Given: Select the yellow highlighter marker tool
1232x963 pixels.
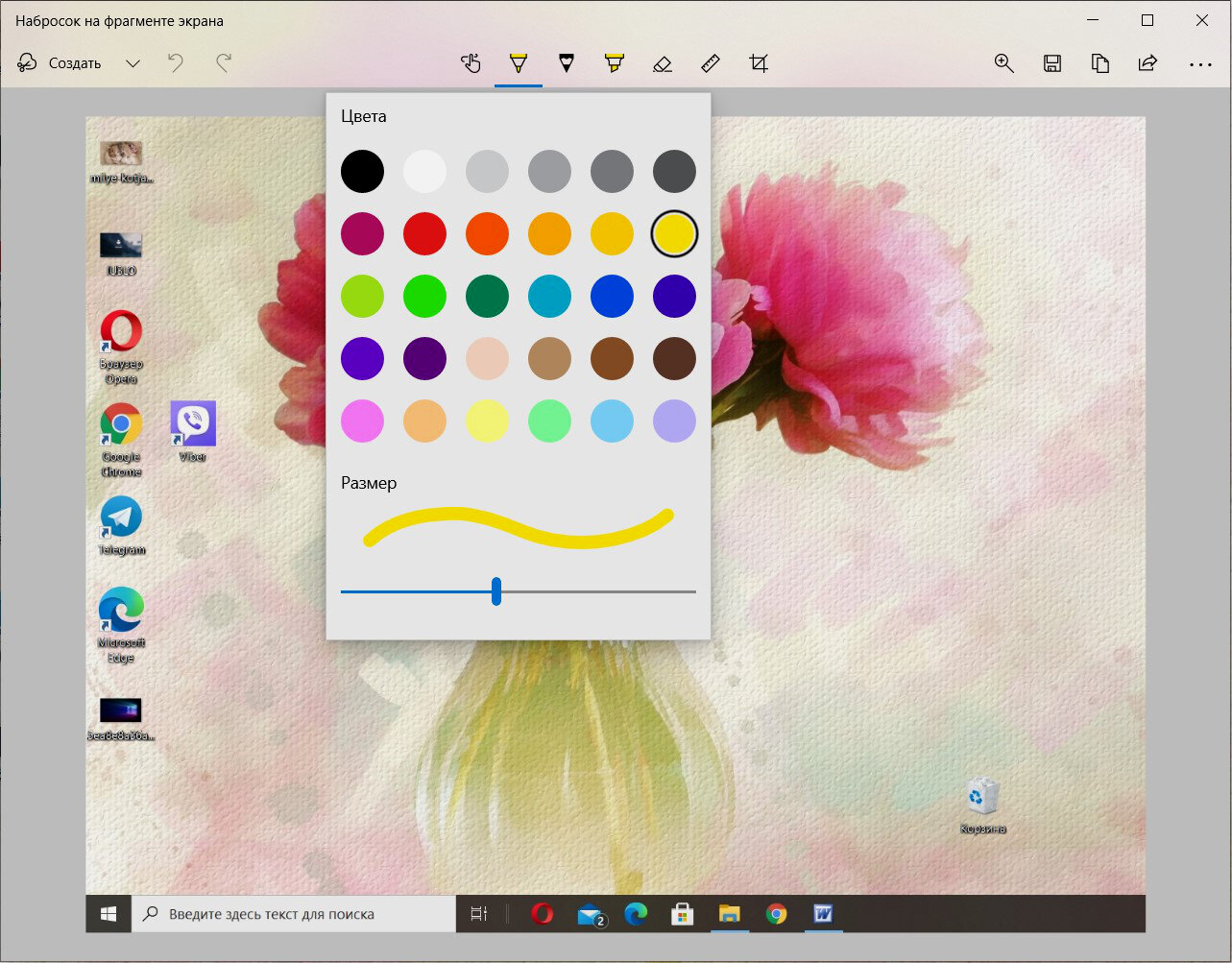Looking at the screenshot, I should [x=615, y=63].
